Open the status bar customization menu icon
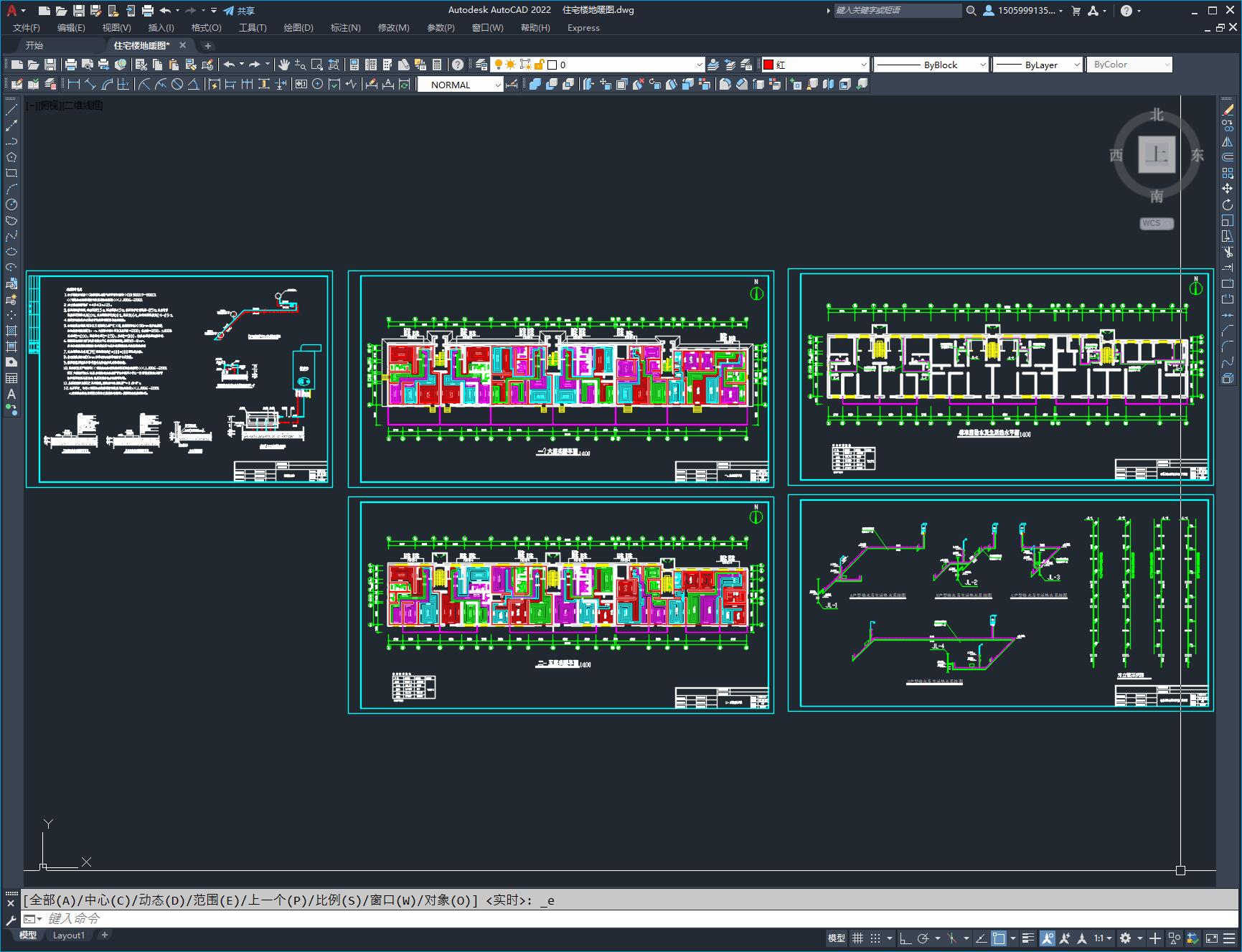Screen dimensions: 1242x952 pos(1229,938)
